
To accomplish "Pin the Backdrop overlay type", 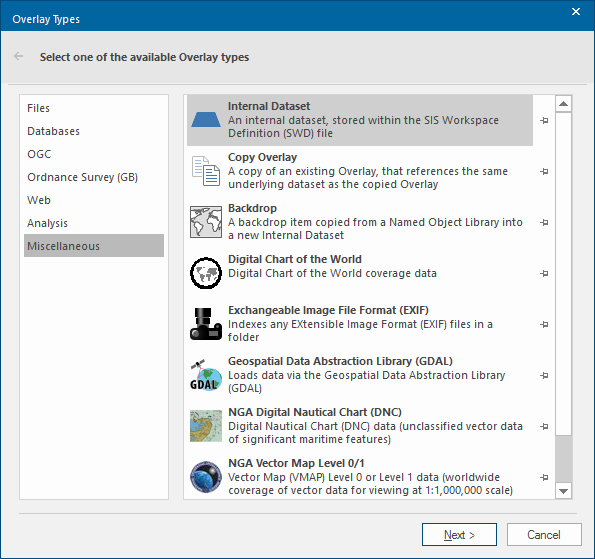I will click(x=544, y=222).
